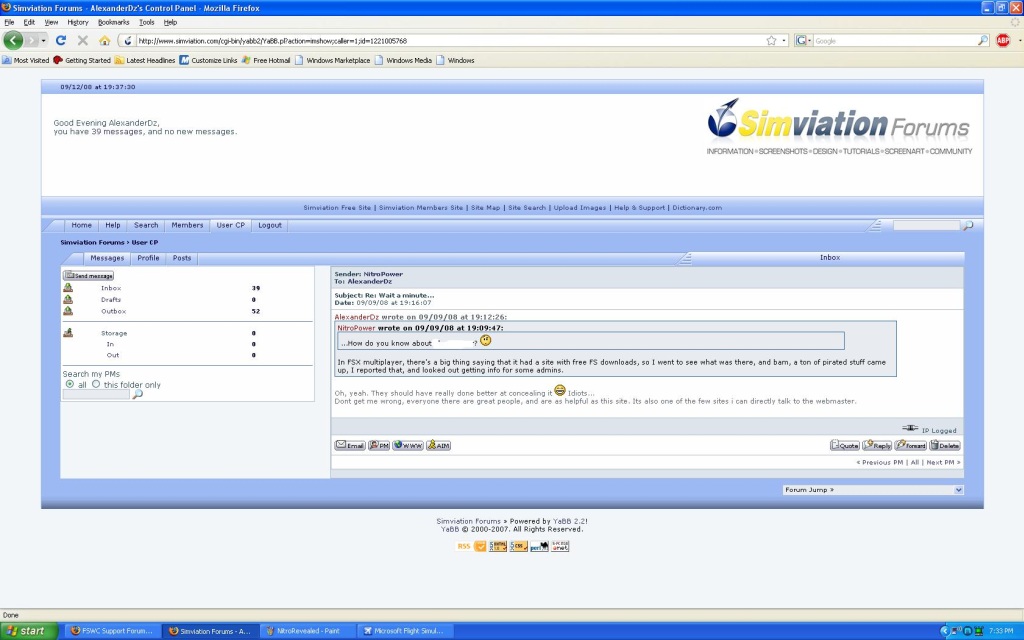Image resolution: width=1024 pixels, height=640 pixels.
Task: Click the Firefox Reload page icon
Action: pos(61,41)
